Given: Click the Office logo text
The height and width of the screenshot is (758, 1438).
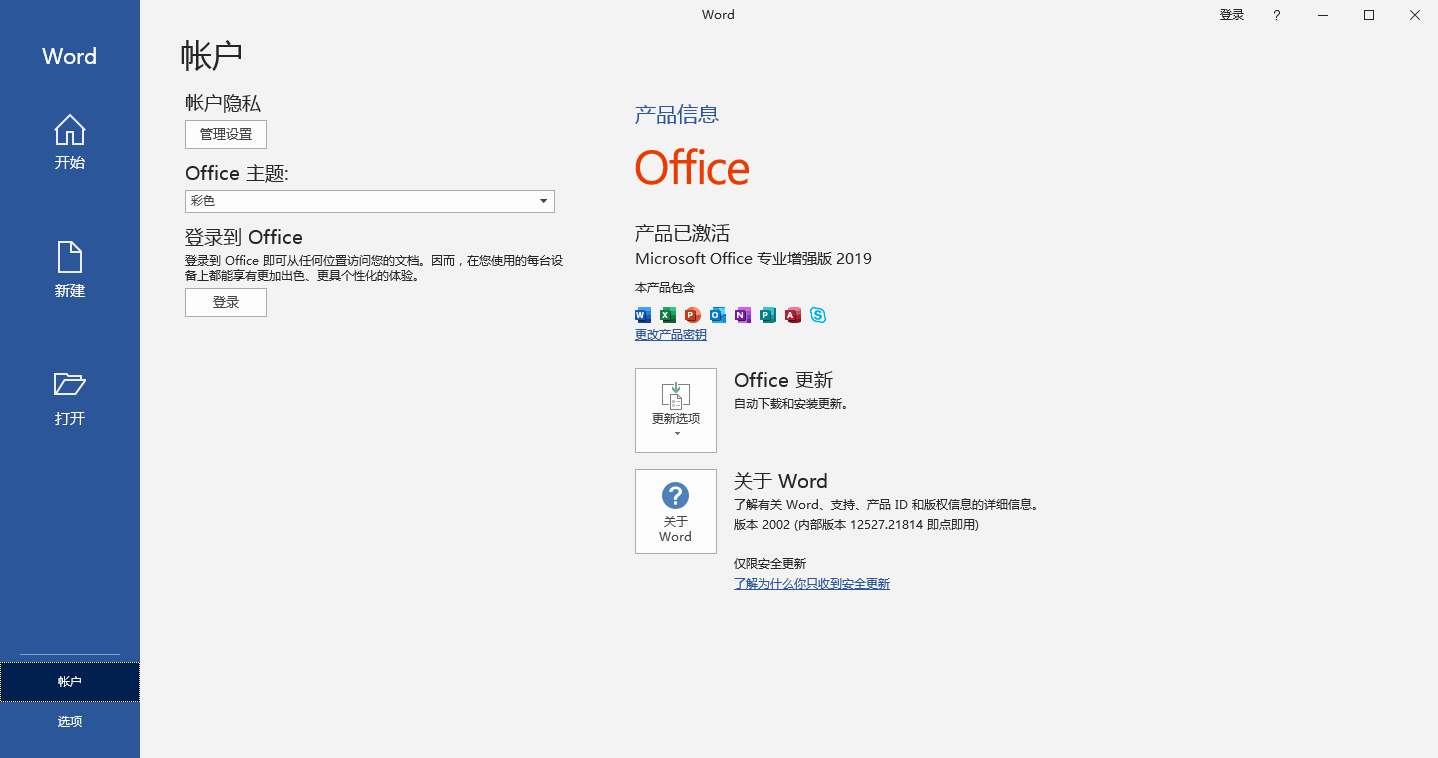Looking at the screenshot, I should point(692,168).
